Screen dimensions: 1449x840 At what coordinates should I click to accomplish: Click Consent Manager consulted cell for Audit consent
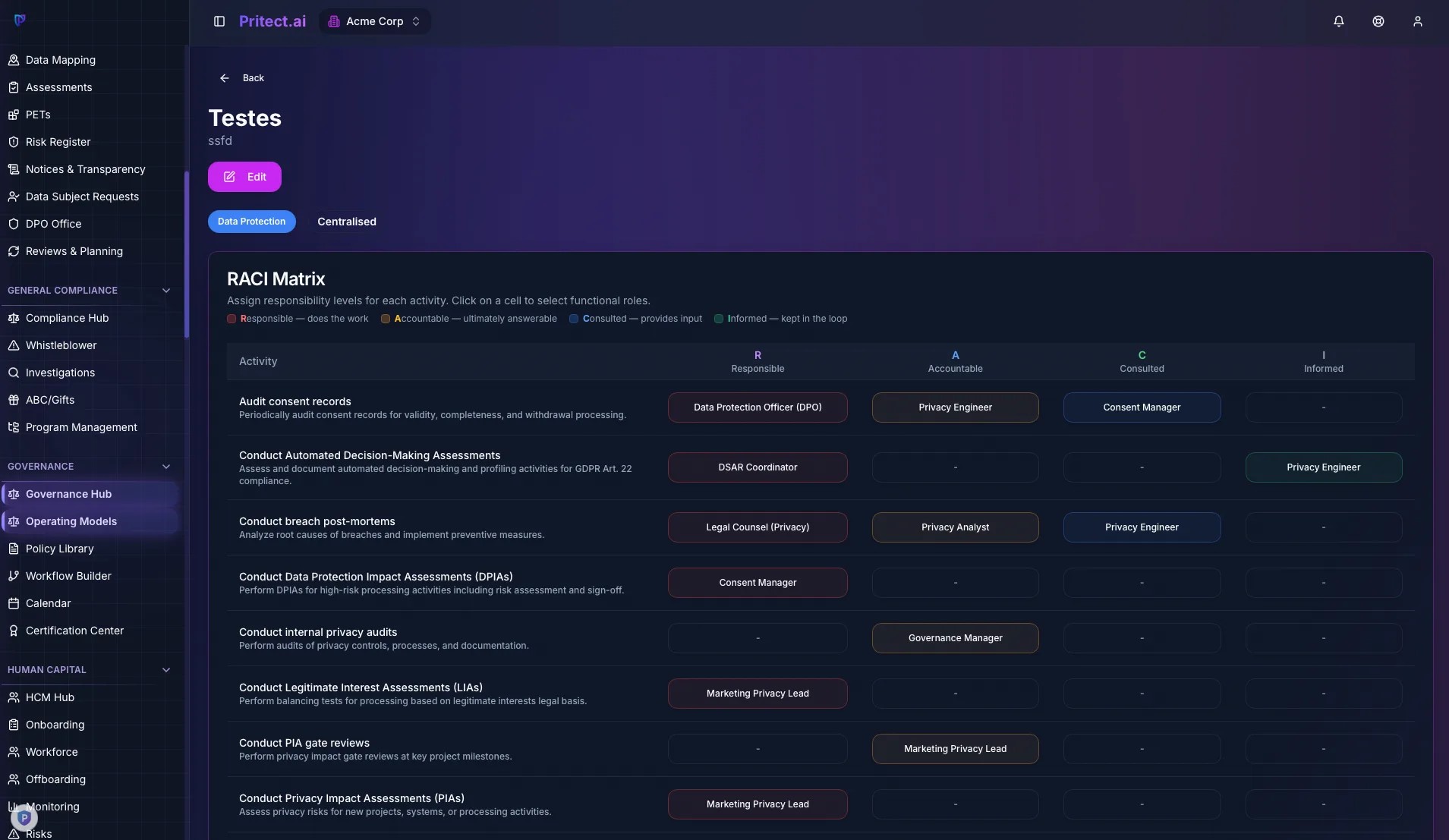pyautogui.click(x=1142, y=407)
